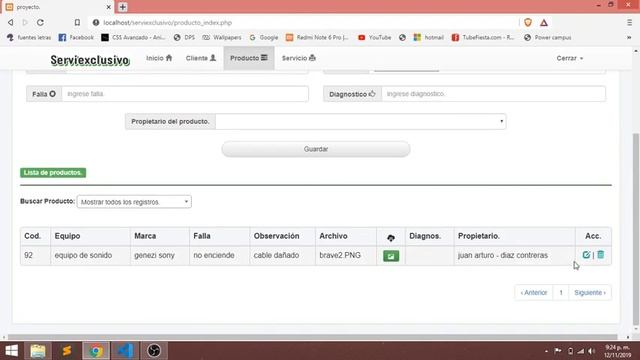640x360 pixels.
Task: Reload the page with refresh icon
Action: (40, 22)
